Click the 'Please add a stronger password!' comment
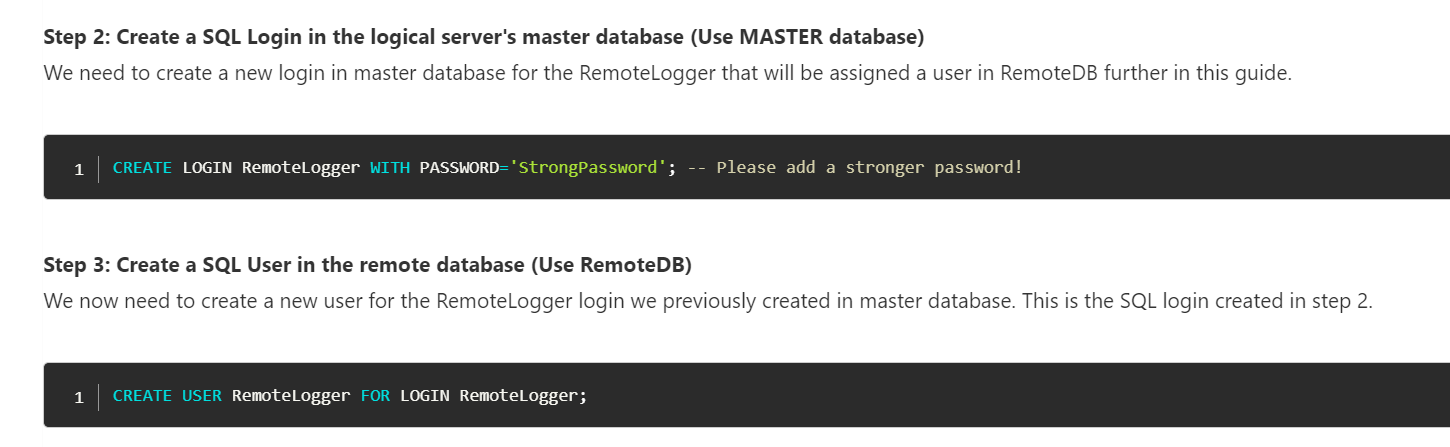This screenshot has height=447, width=1450. (x=855, y=167)
